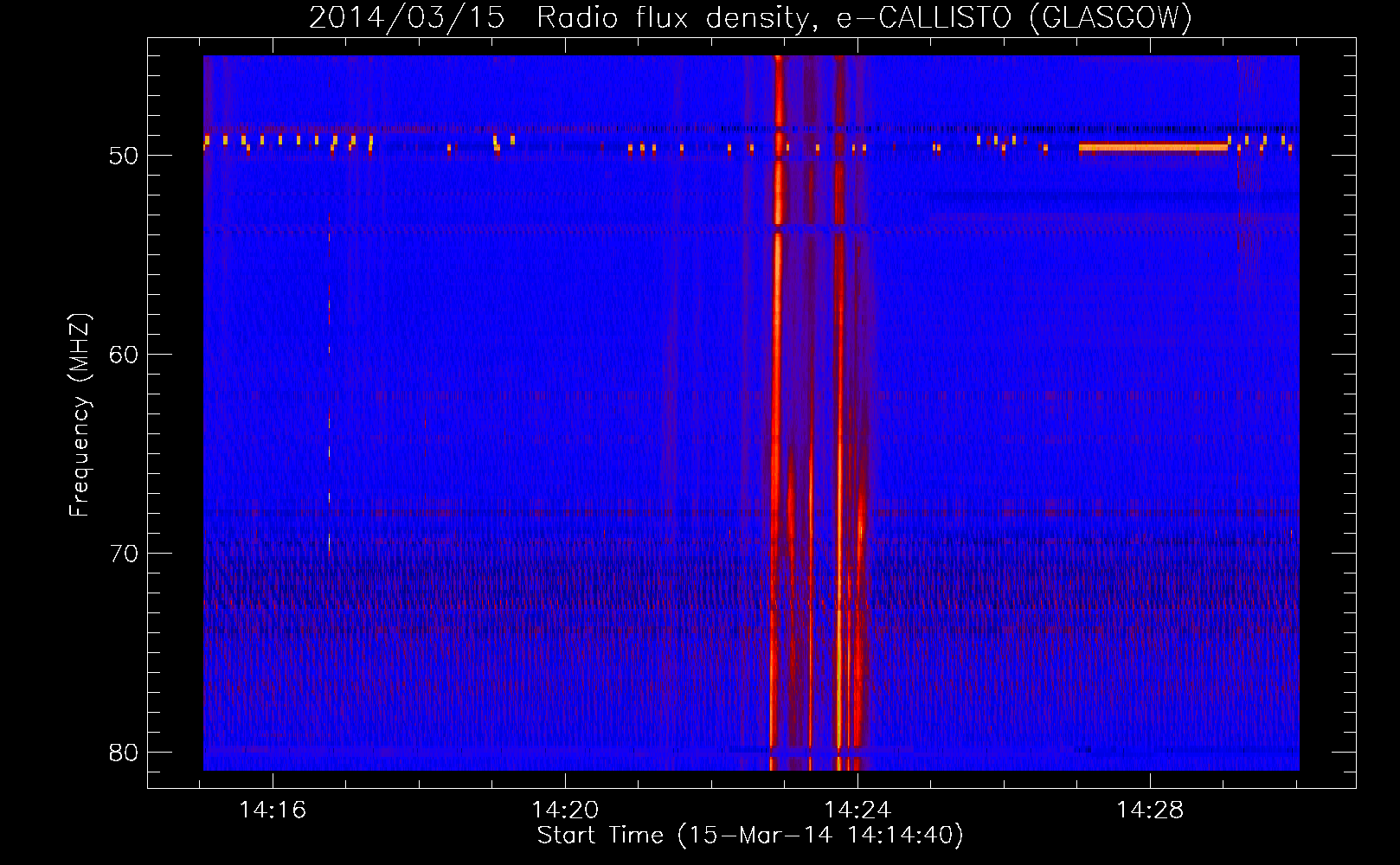Click the 'Frequency (MHZ)' axis label
The image size is (1400, 865).
pos(80,415)
